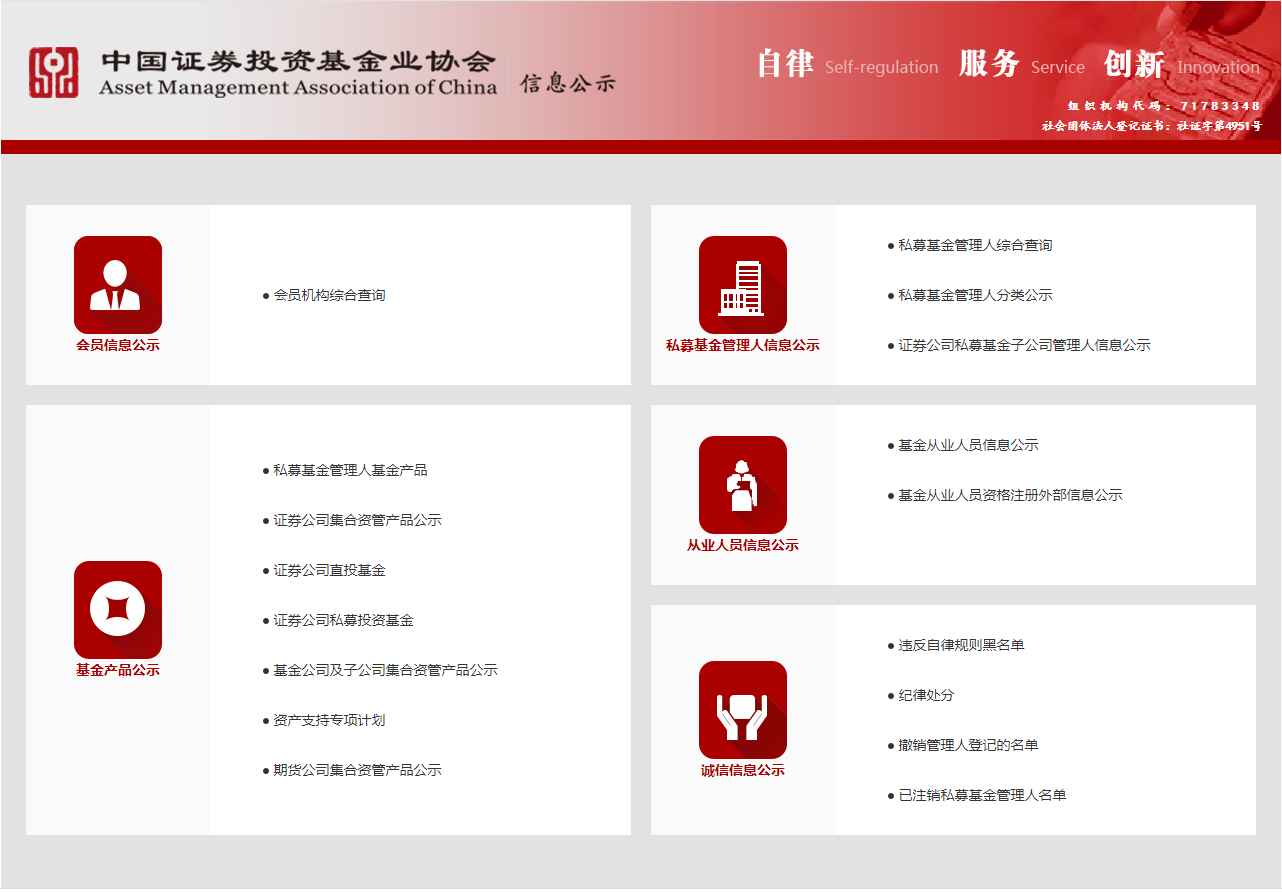Open the 诚信信息公示 hands icon
This screenshot has width=1282, height=892.
(743, 710)
